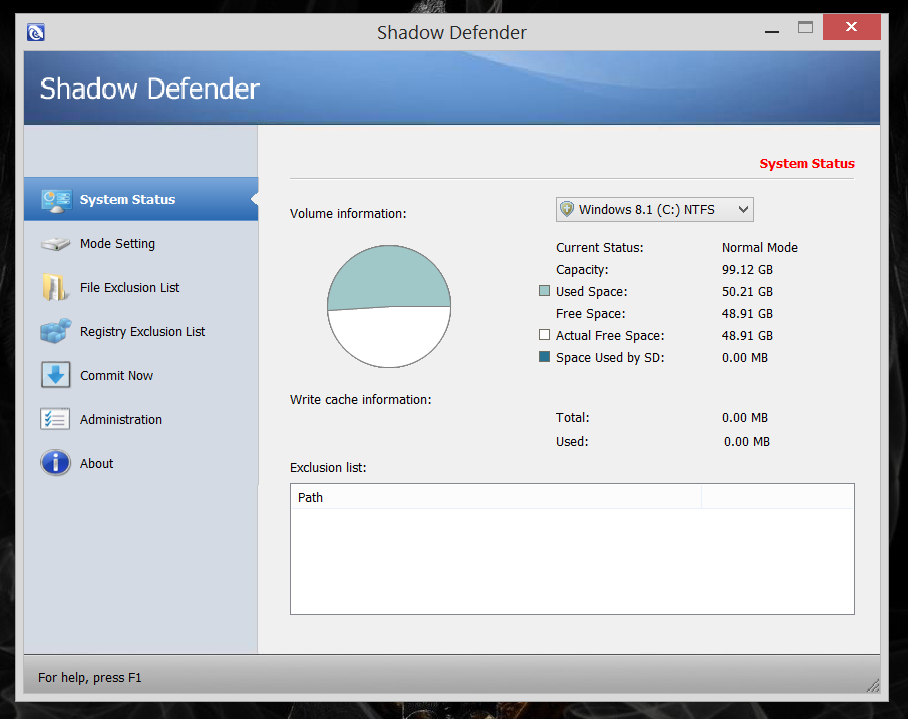This screenshot has width=908, height=719.
Task: Click the Mode Setting drive icon
Action: [56, 244]
